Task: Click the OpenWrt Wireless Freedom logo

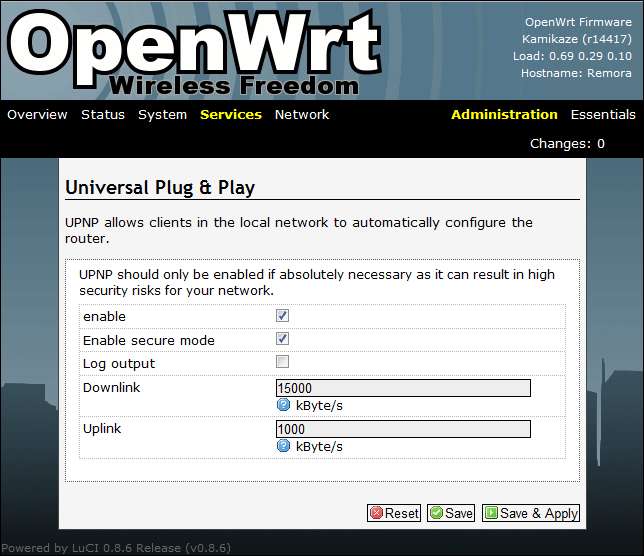Action: click(x=194, y=51)
